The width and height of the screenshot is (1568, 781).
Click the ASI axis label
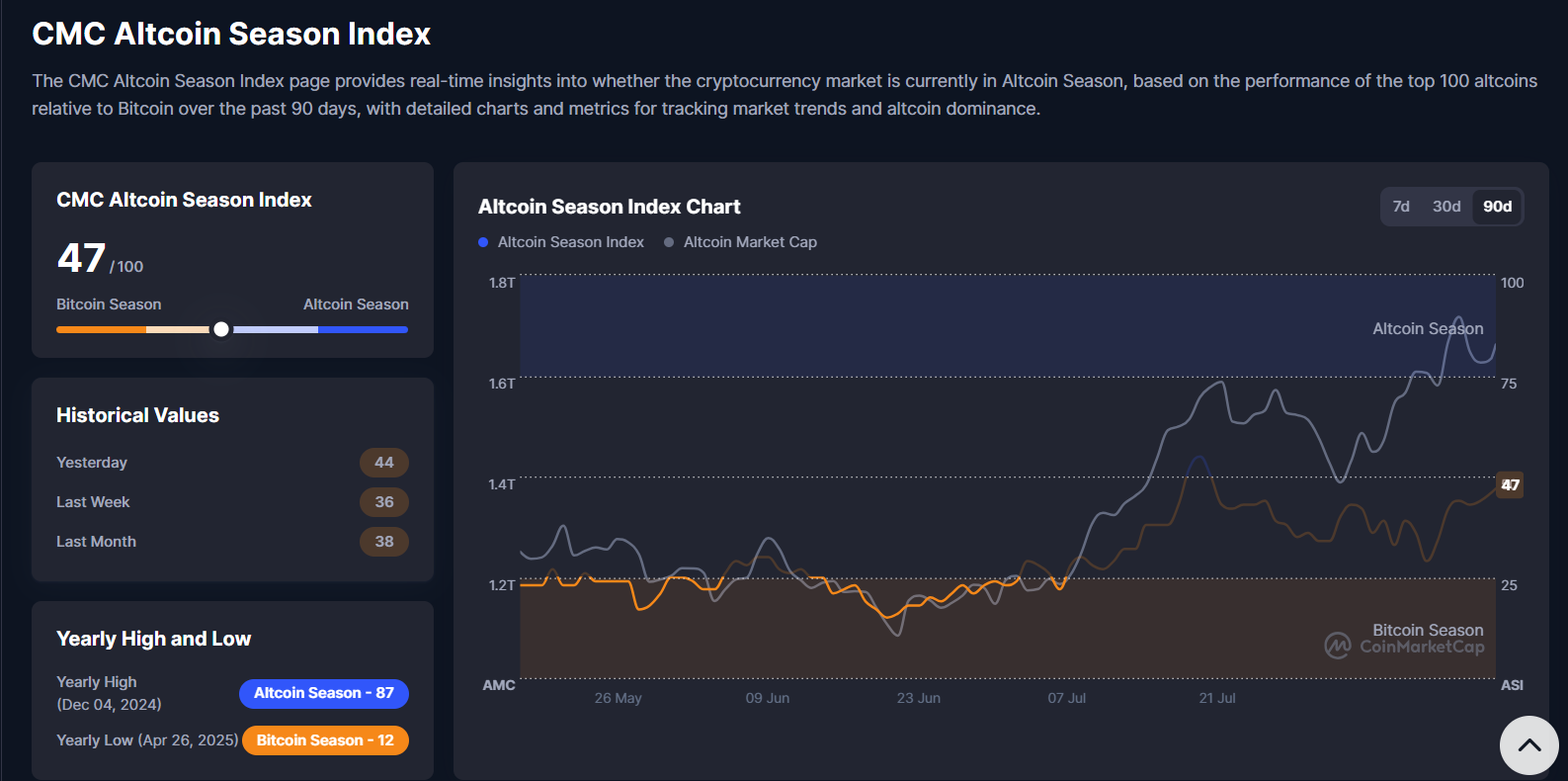pyautogui.click(x=1512, y=685)
